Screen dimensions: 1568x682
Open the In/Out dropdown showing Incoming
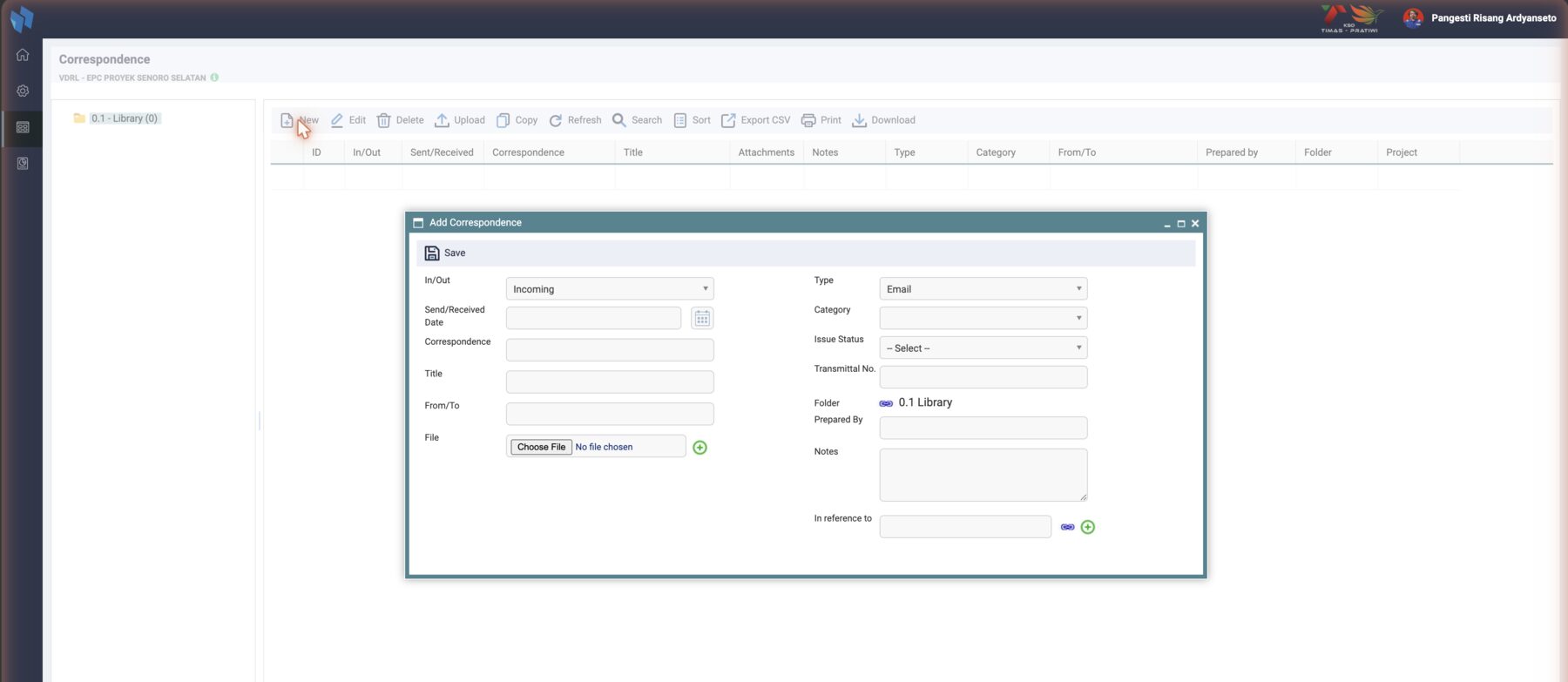point(610,289)
